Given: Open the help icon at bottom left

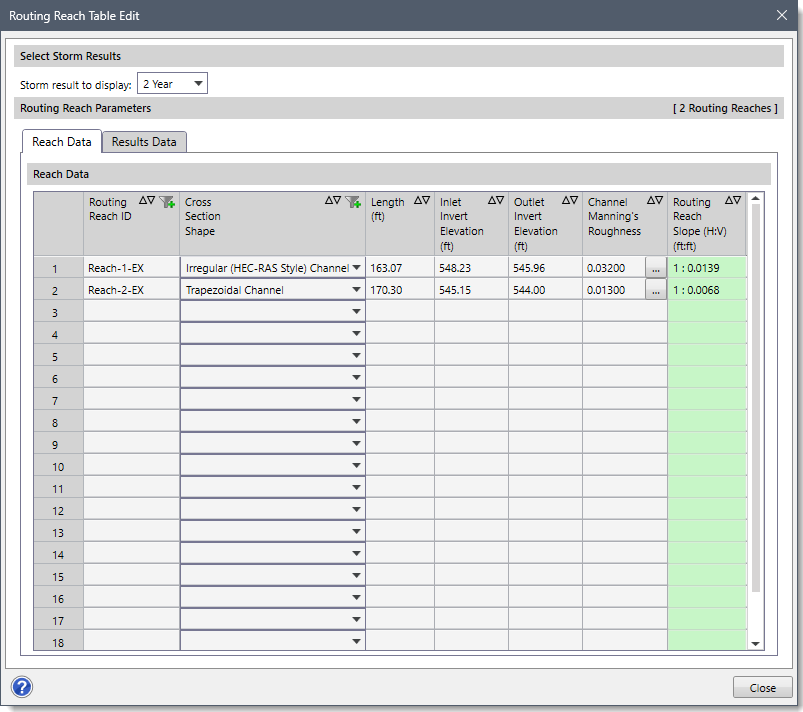Looking at the screenshot, I should [22, 687].
